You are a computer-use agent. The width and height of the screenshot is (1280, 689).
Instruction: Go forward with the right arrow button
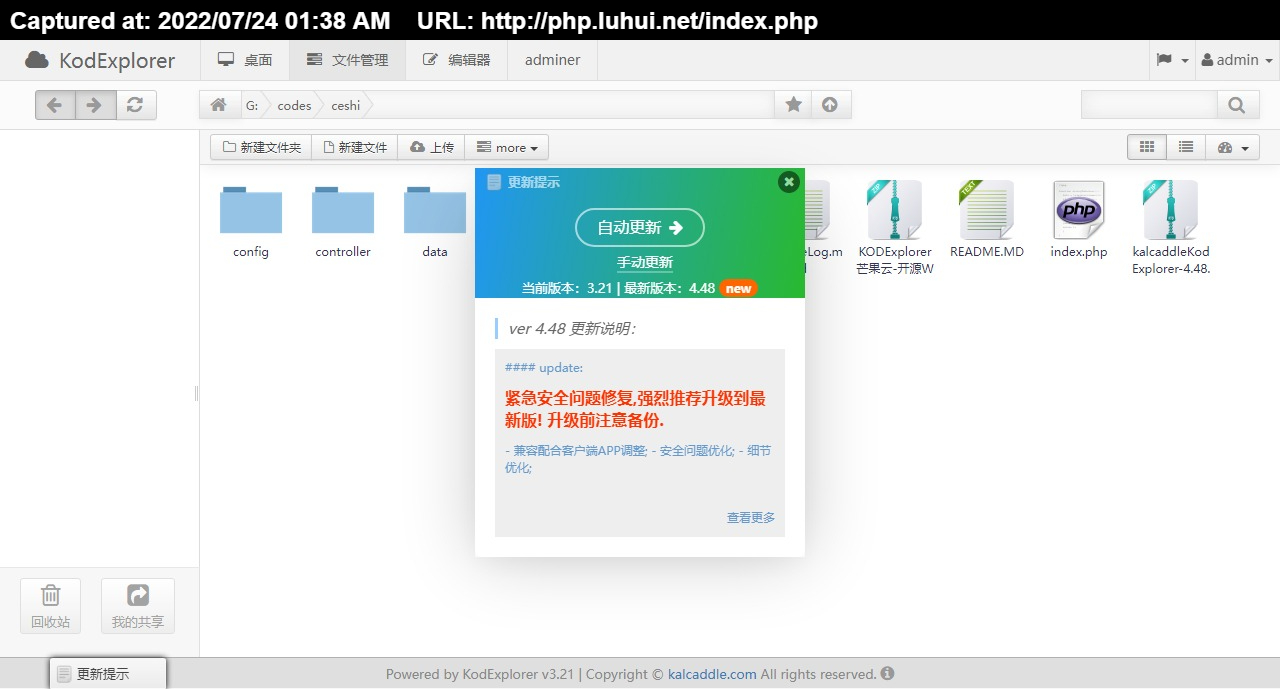click(x=95, y=105)
